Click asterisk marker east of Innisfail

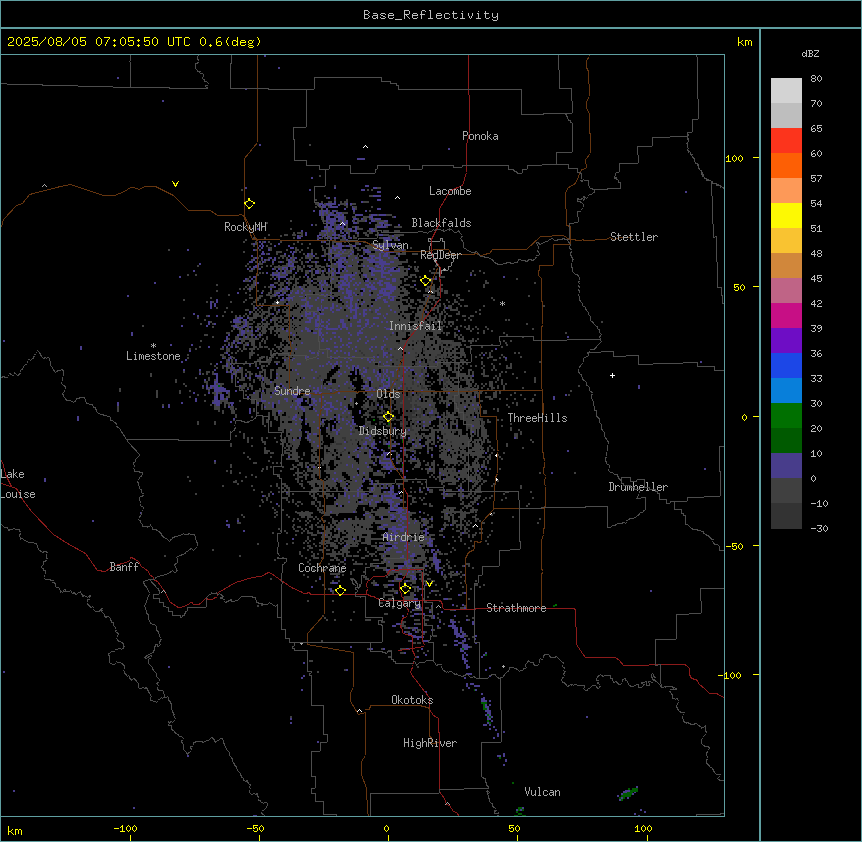click(502, 303)
